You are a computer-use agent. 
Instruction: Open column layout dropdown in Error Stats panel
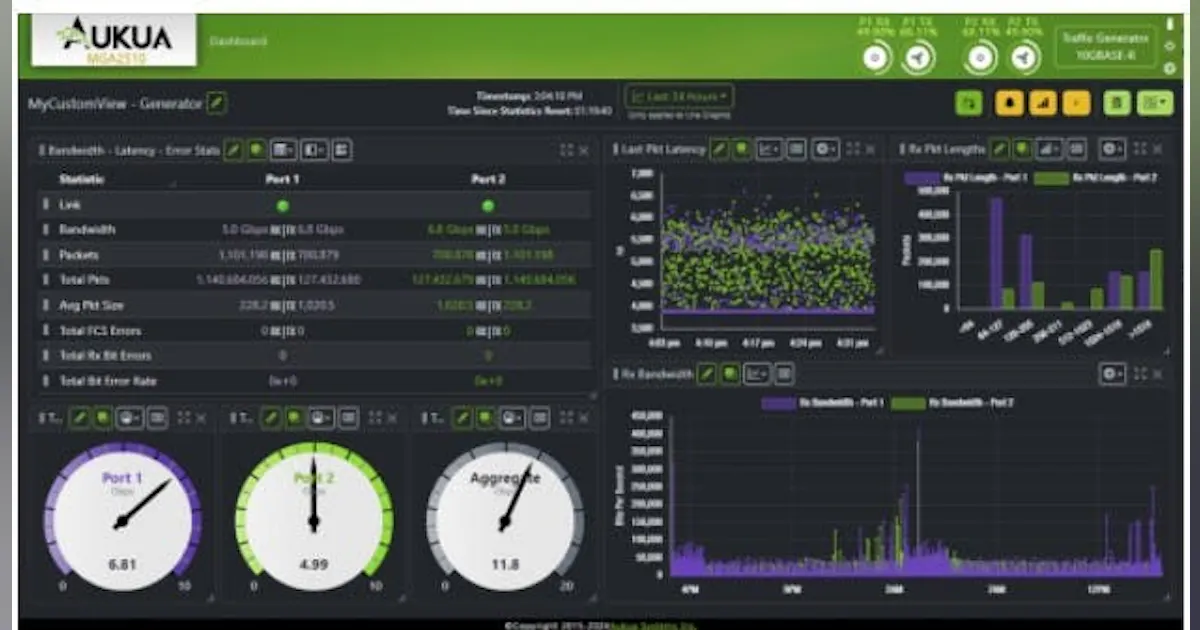[315, 150]
